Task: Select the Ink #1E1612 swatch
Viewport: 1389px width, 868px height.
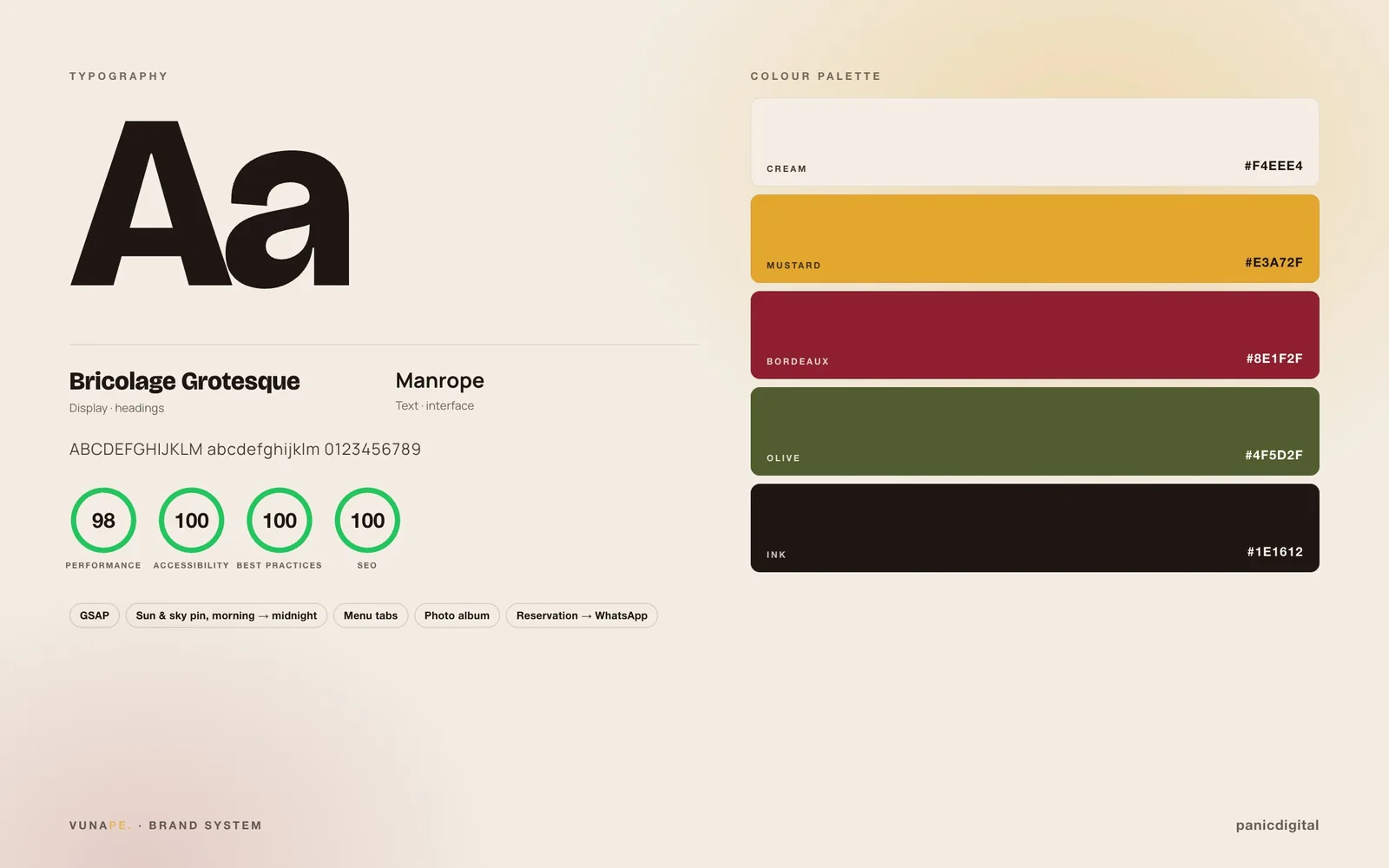Action: point(1034,528)
